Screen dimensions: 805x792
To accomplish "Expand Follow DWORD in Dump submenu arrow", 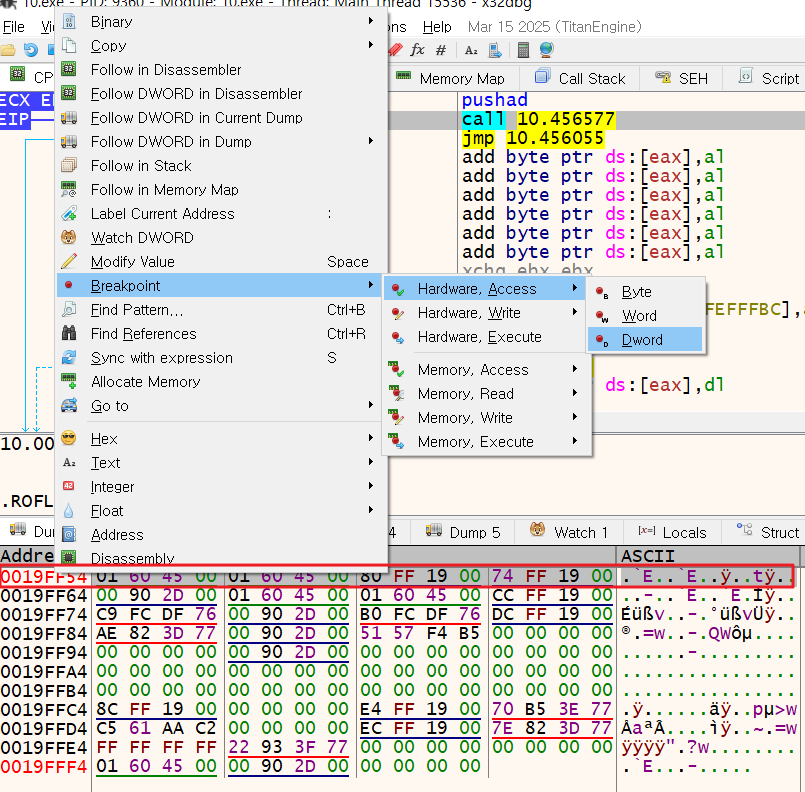I will point(371,141).
